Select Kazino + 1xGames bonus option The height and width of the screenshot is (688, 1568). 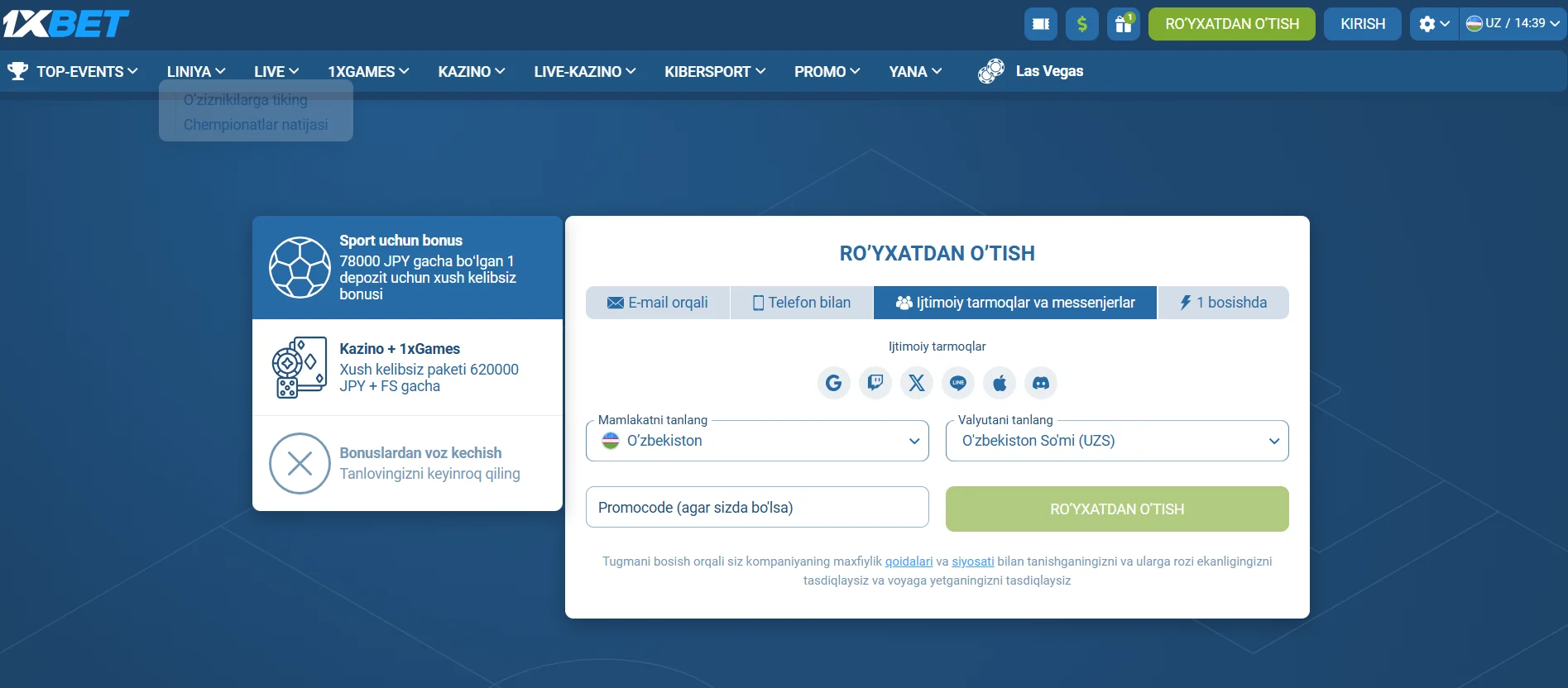(x=407, y=367)
